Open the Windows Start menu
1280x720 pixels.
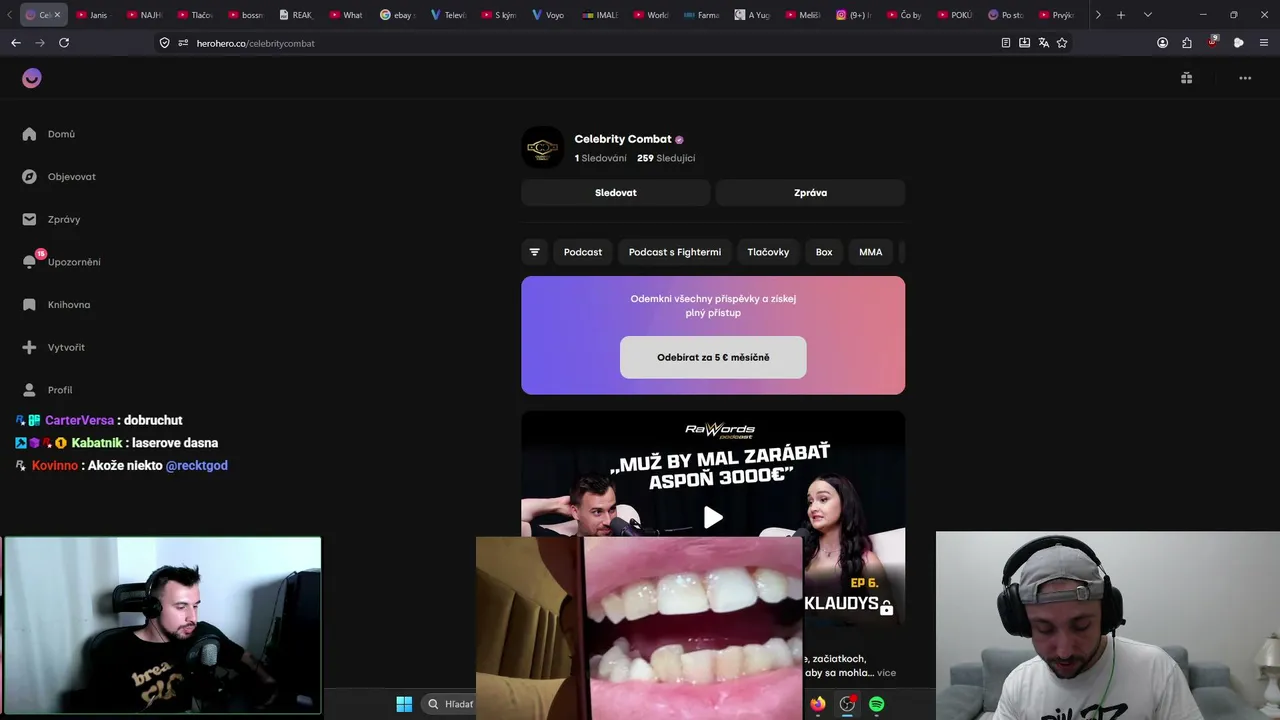point(404,704)
